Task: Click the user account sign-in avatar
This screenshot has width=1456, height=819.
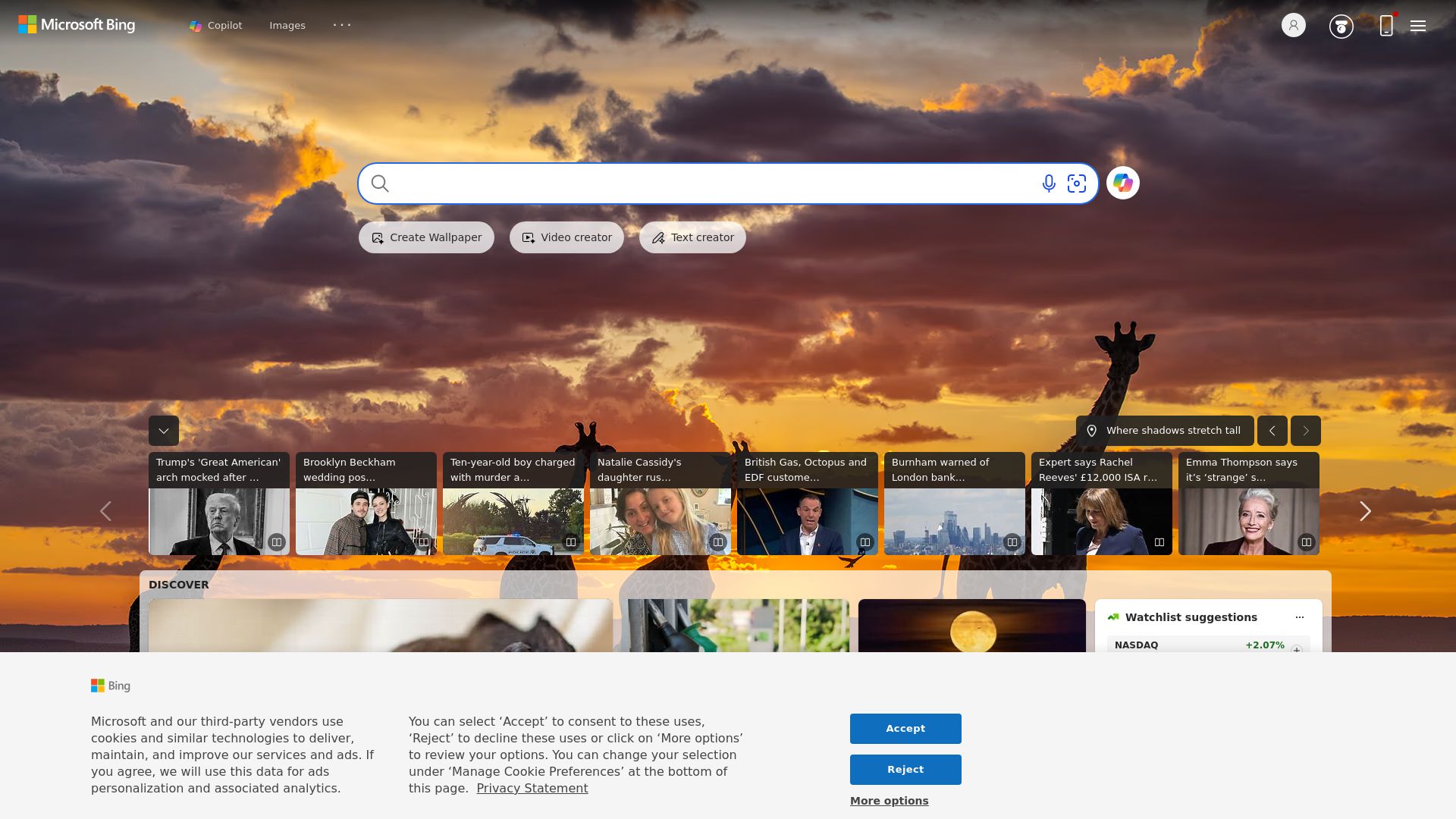Action: click(x=1294, y=25)
